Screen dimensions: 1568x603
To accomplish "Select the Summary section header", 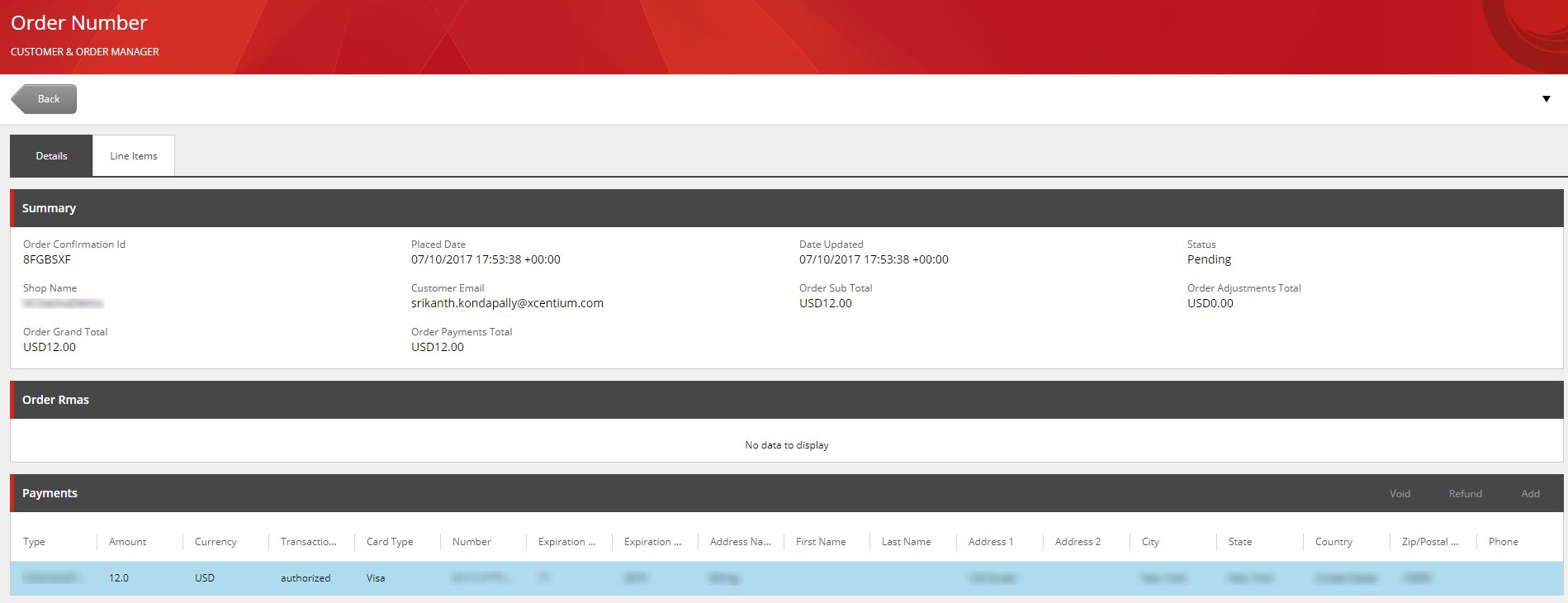I will [787, 208].
